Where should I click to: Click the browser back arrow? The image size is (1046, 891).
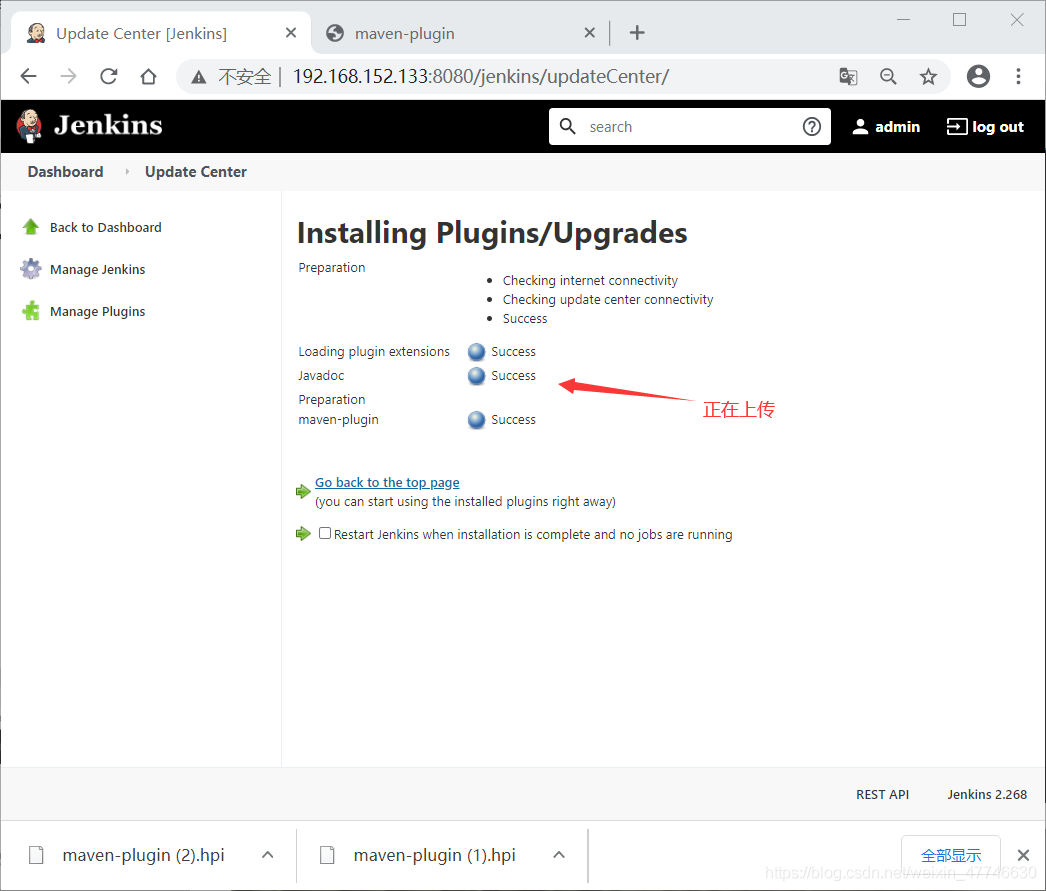29,76
